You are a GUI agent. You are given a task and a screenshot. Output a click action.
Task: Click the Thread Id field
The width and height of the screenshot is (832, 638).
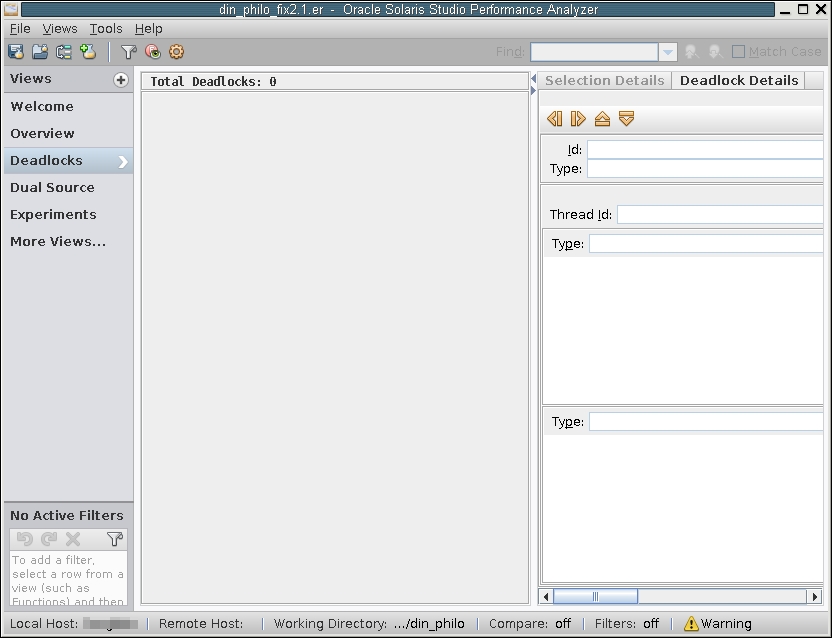pos(720,214)
